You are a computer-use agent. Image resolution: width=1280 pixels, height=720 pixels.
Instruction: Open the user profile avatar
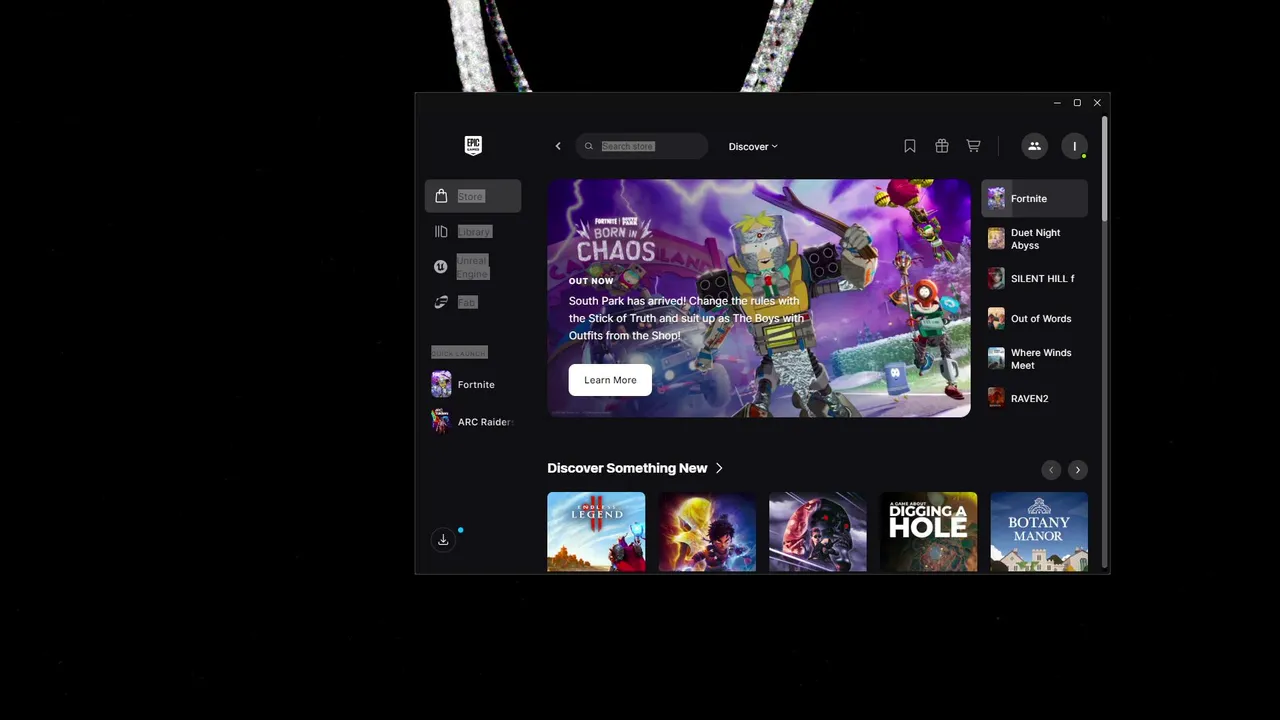click(1074, 146)
